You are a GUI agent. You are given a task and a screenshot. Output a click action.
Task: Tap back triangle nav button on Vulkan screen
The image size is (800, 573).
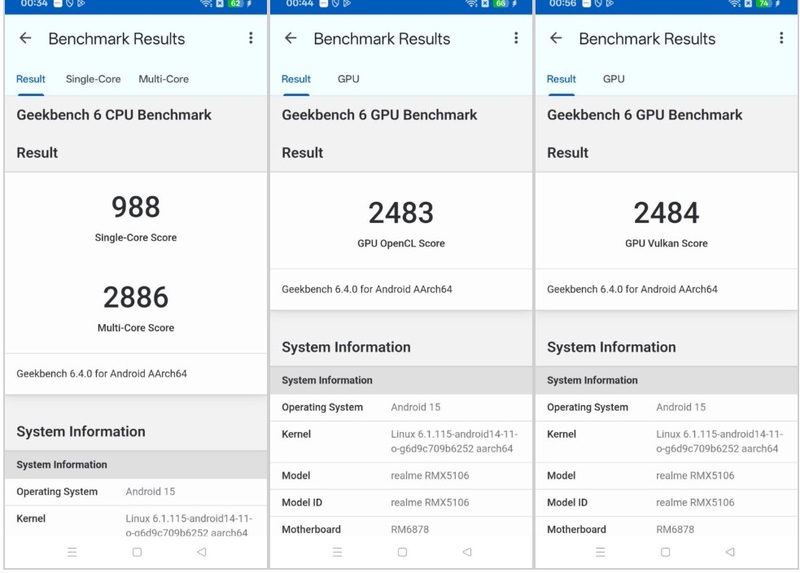(730, 552)
